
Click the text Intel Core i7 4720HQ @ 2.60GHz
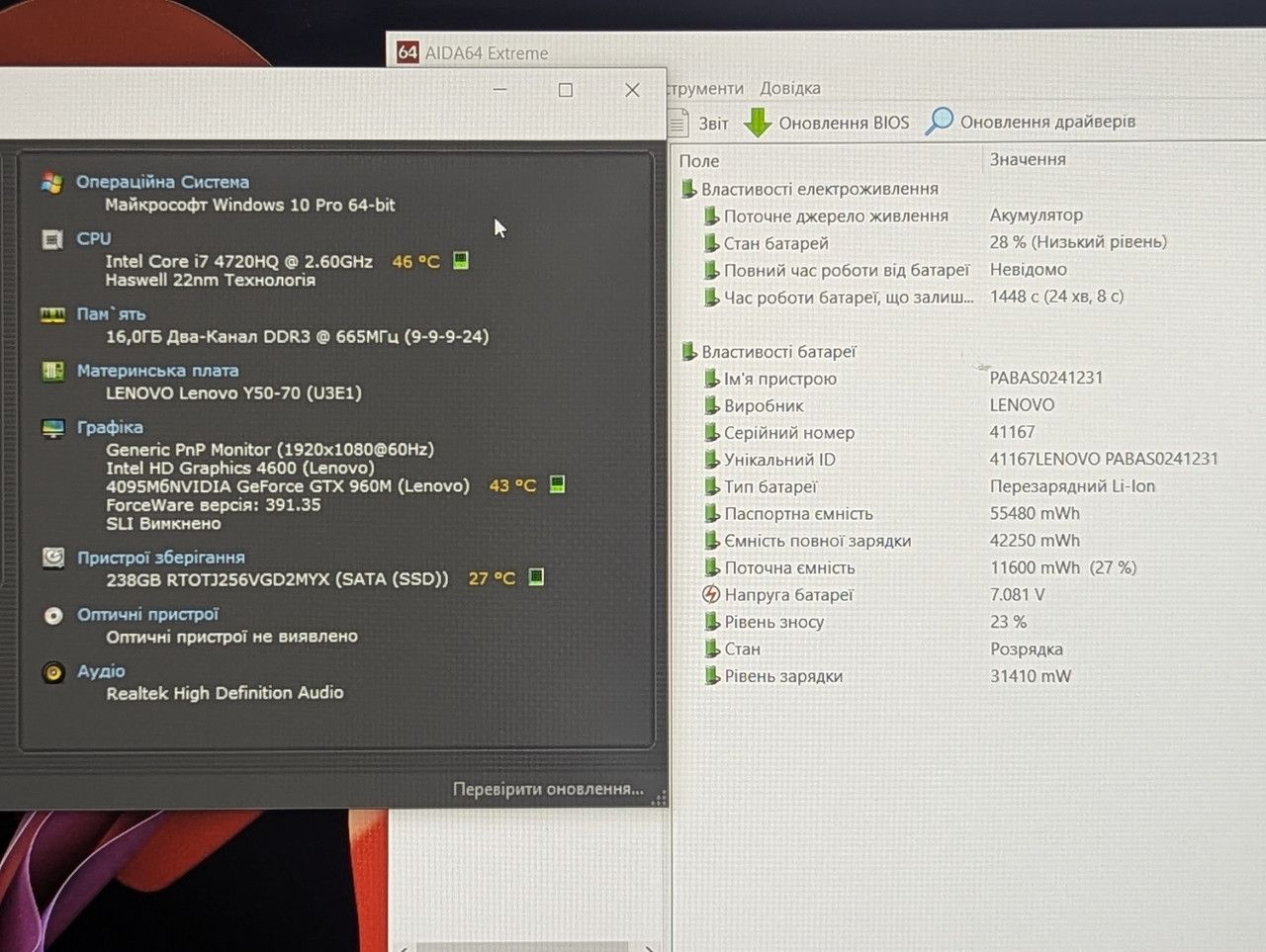tap(239, 261)
